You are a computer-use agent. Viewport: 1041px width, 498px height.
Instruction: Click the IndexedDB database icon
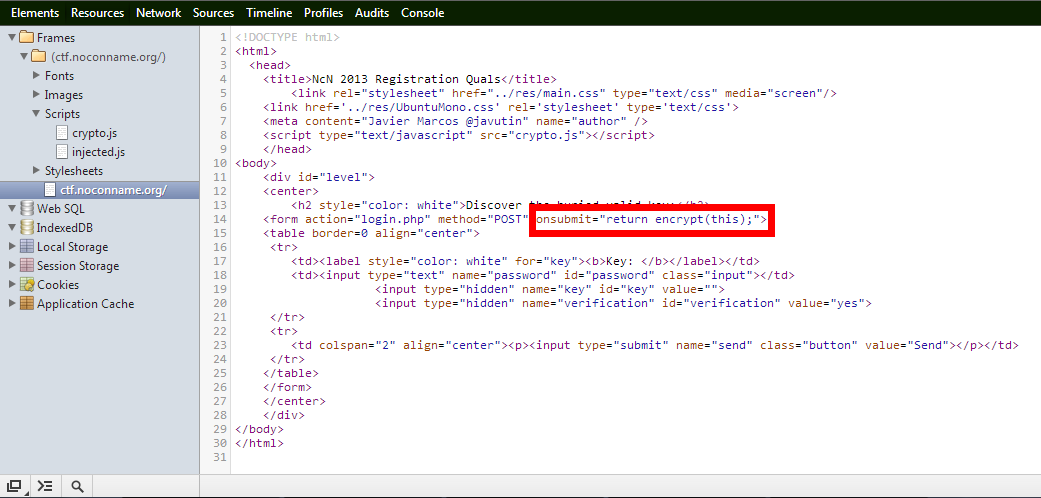(27, 228)
